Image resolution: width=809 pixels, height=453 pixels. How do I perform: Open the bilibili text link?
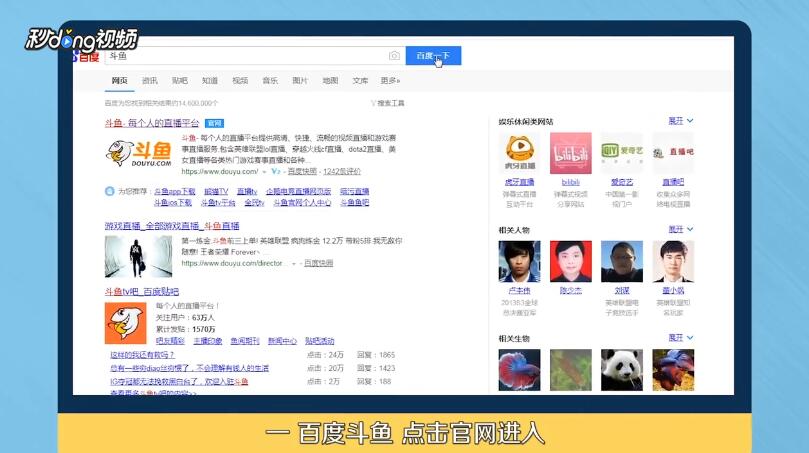click(571, 182)
